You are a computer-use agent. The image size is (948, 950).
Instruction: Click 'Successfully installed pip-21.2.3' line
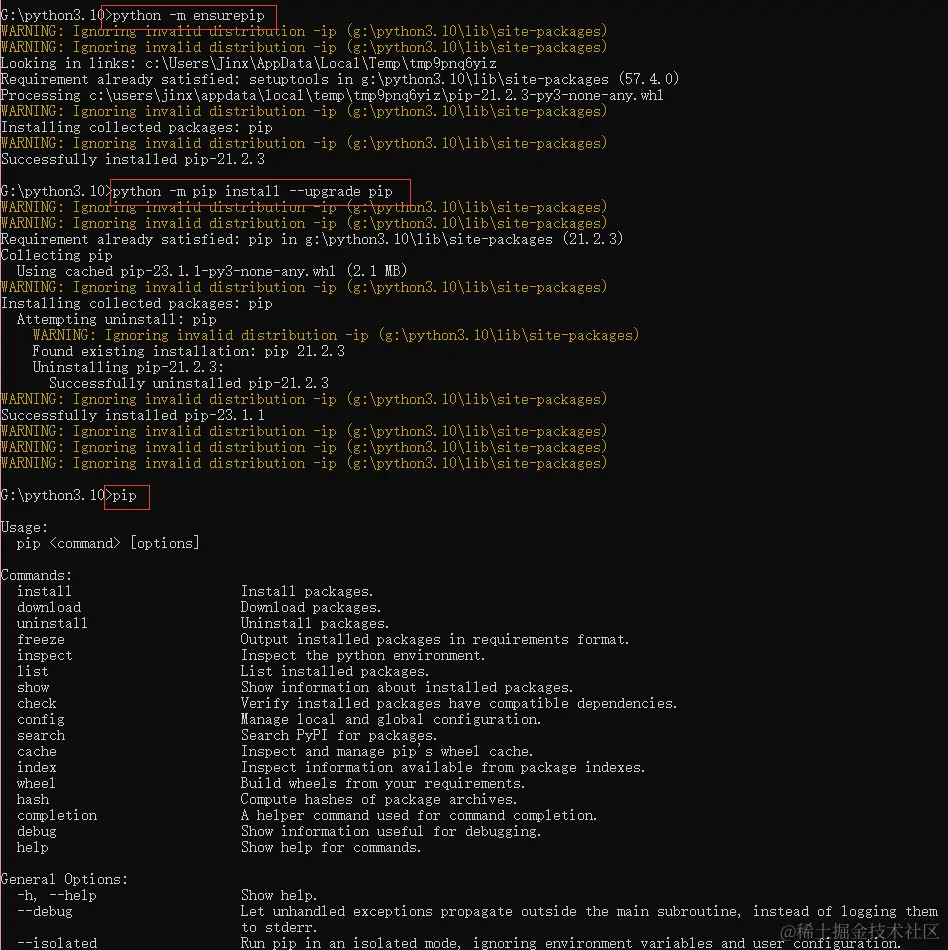tap(133, 159)
